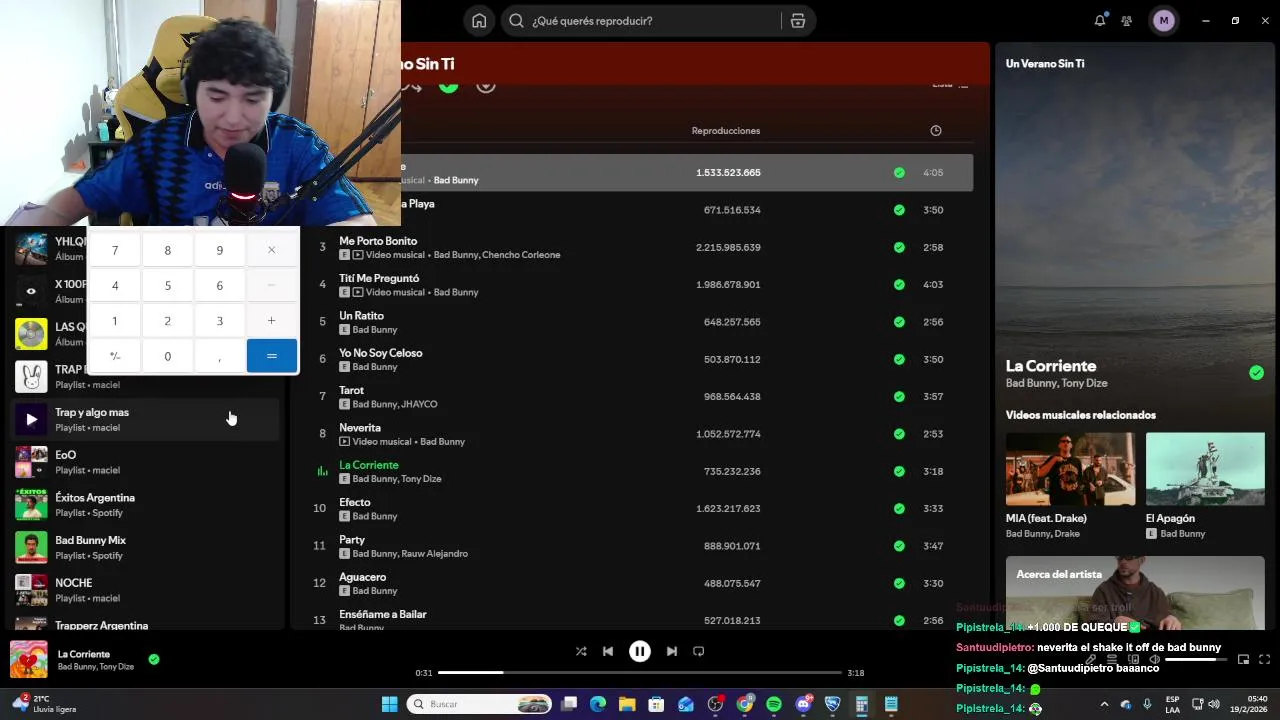Image resolution: width=1280 pixels, height=720 pixels.
Task: Toggle liked check in now-playing bar
Action: click(x=154, y=660)
